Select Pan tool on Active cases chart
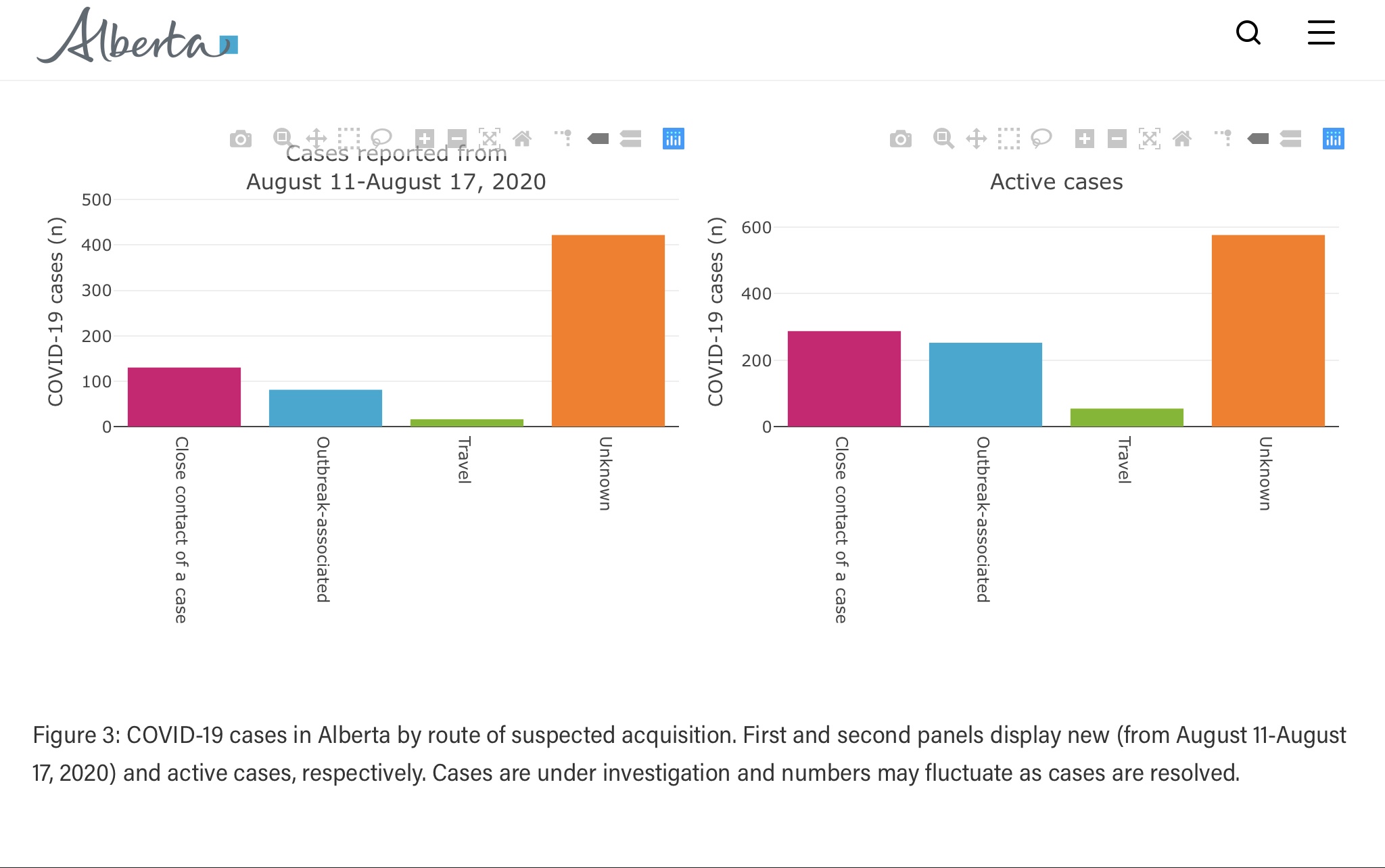Screen dimensions: 1385x868 976,139
